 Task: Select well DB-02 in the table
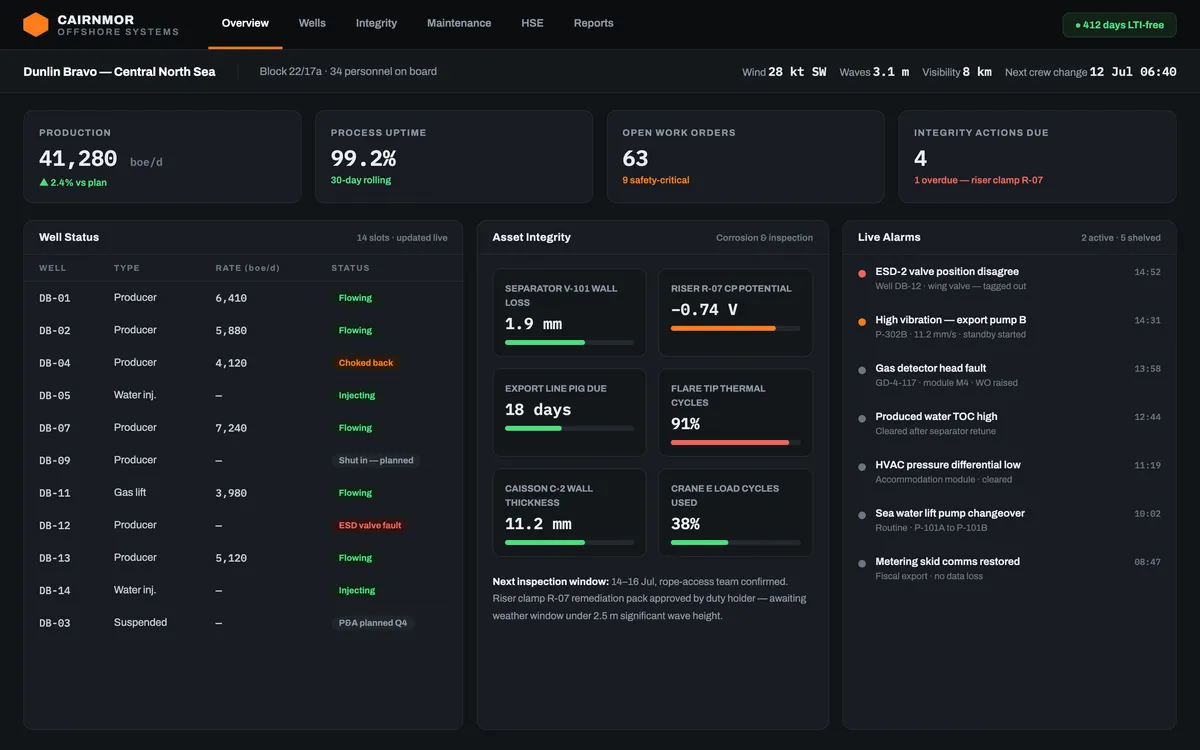[243, 330]
